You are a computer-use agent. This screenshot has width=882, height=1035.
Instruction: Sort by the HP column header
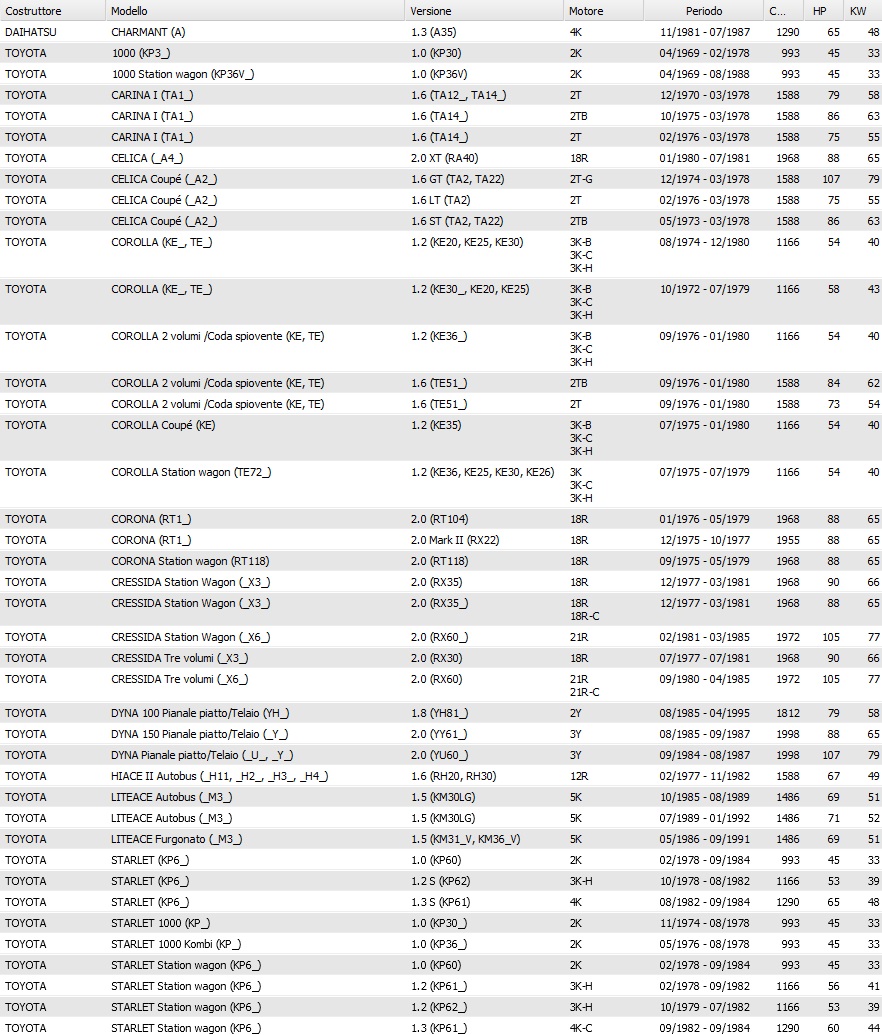[x=824, y=11]
